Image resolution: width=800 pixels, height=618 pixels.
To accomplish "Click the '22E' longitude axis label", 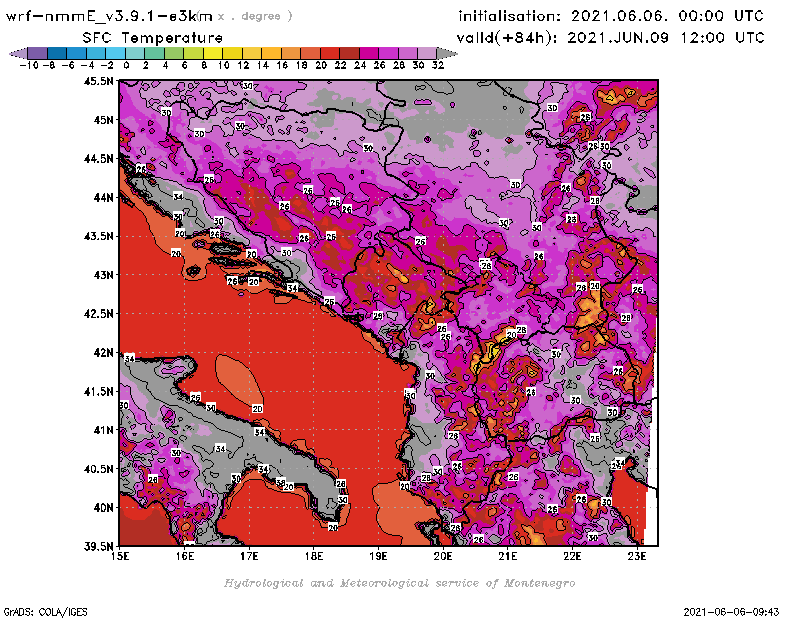I will (x=572, y=556).
